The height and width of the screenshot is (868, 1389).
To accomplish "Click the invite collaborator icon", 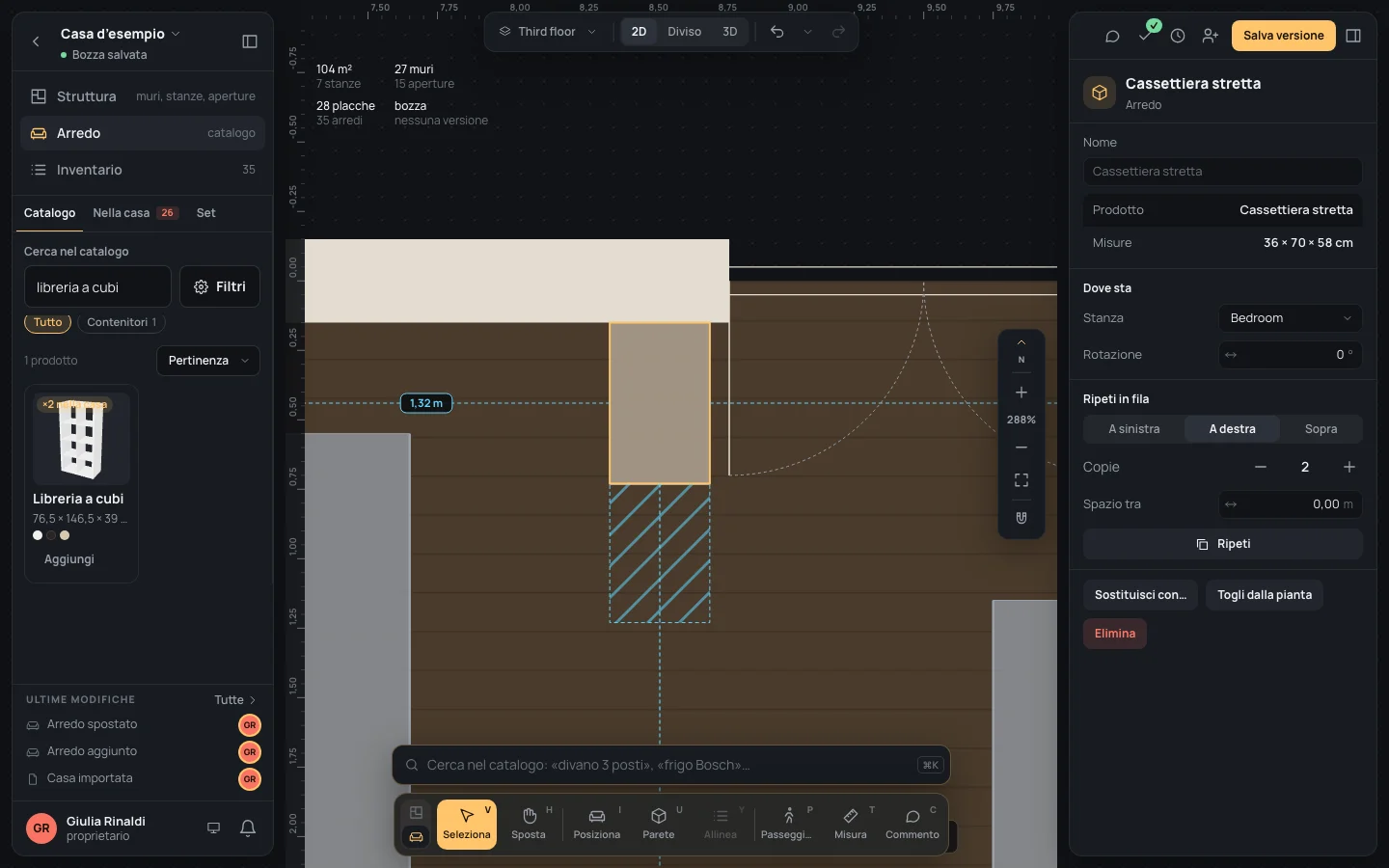I will [x=1211, y=36].
